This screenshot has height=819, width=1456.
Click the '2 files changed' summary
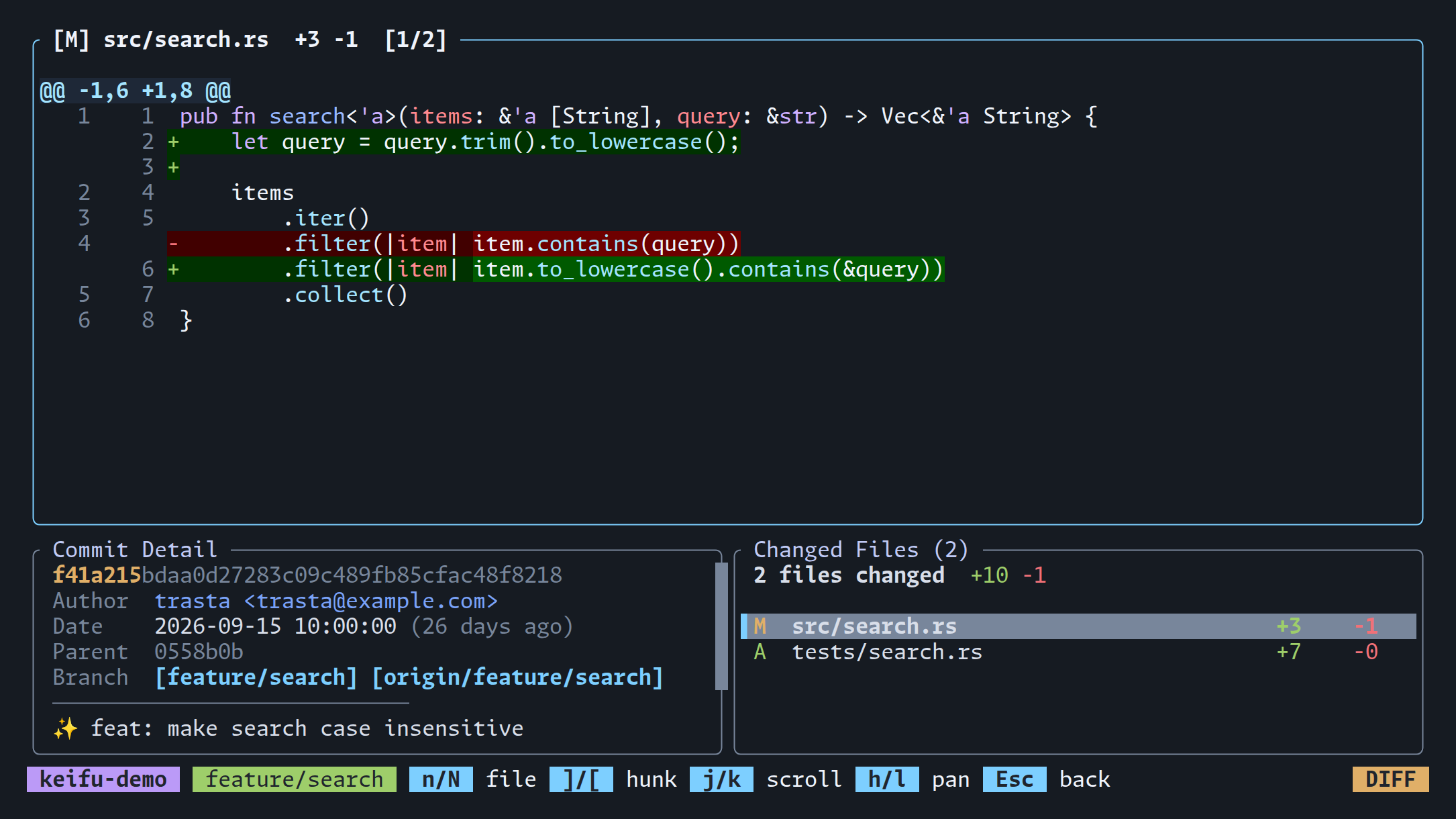[849, 575]
